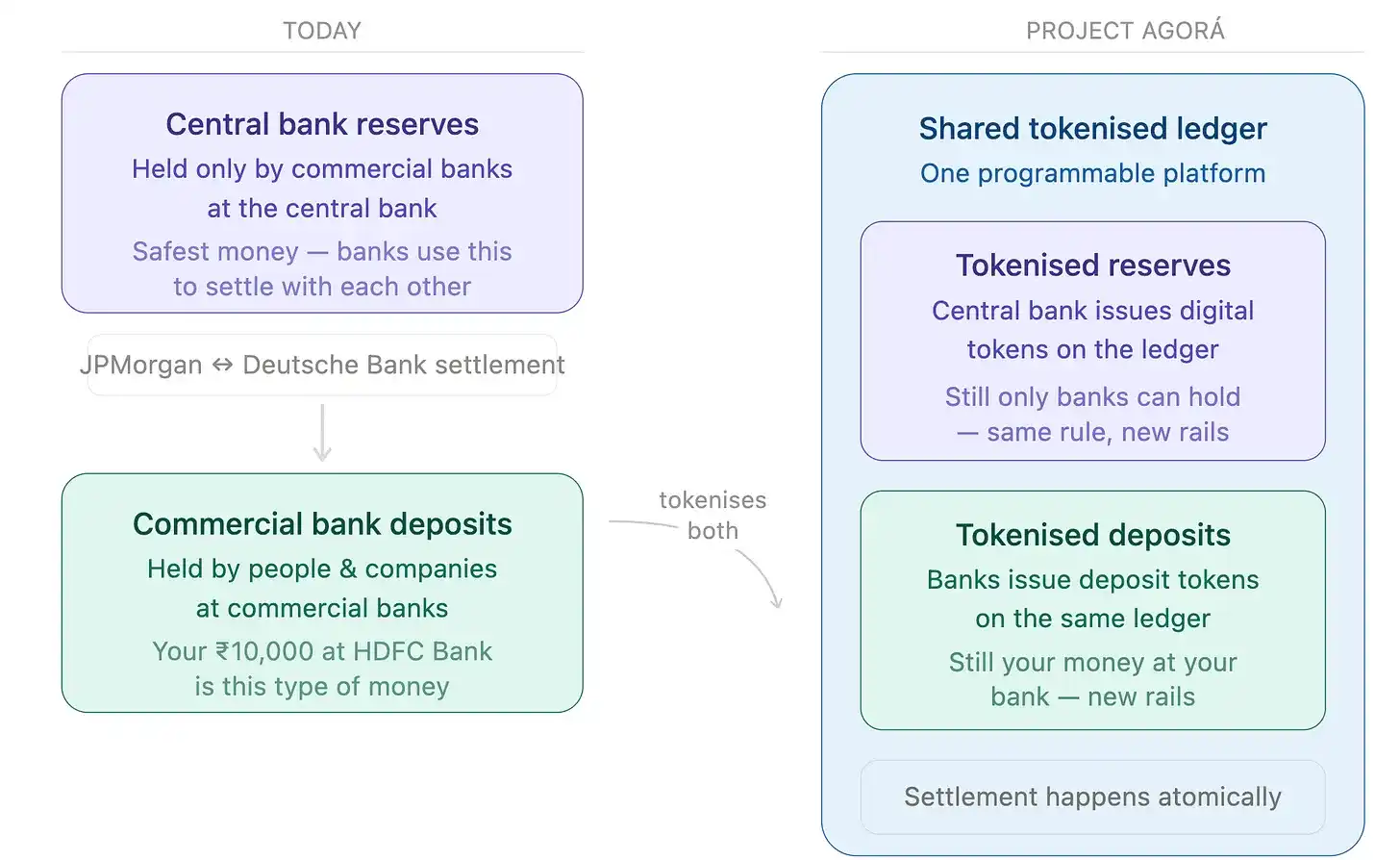The height and width of the screenshot is (860, 1400).
Task: Click the TODAY column header
Action: pos(322,31)
